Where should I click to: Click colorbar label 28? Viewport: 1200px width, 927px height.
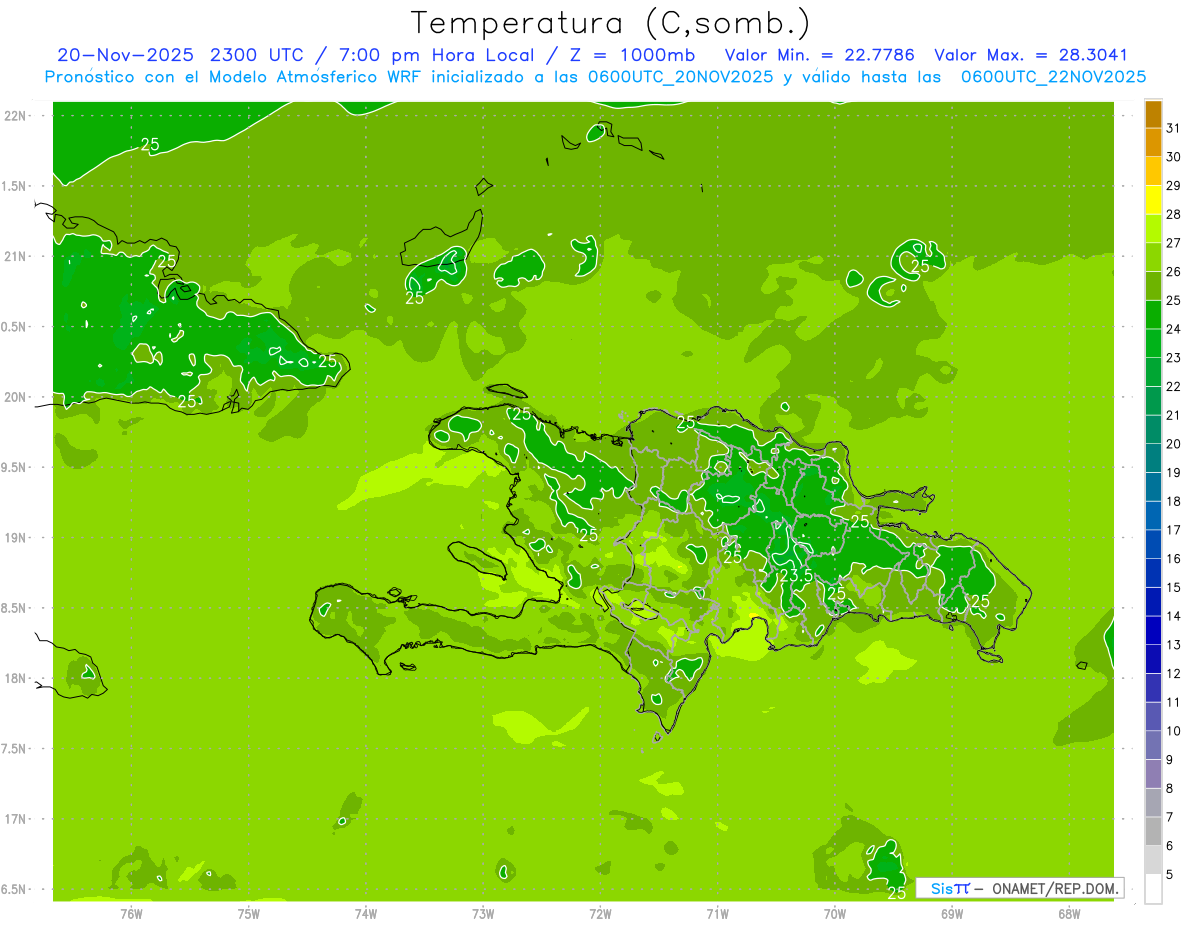(1173, 214)
